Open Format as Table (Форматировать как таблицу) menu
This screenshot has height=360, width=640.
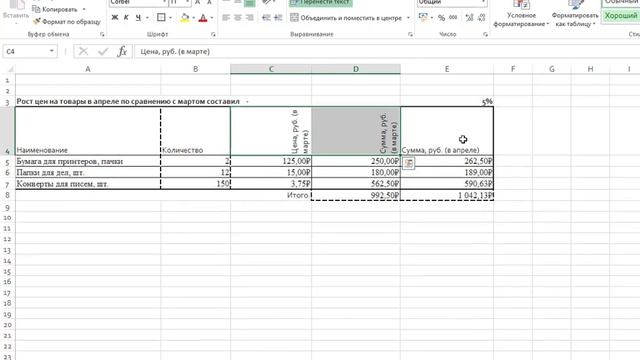click(x=575, y=15)
